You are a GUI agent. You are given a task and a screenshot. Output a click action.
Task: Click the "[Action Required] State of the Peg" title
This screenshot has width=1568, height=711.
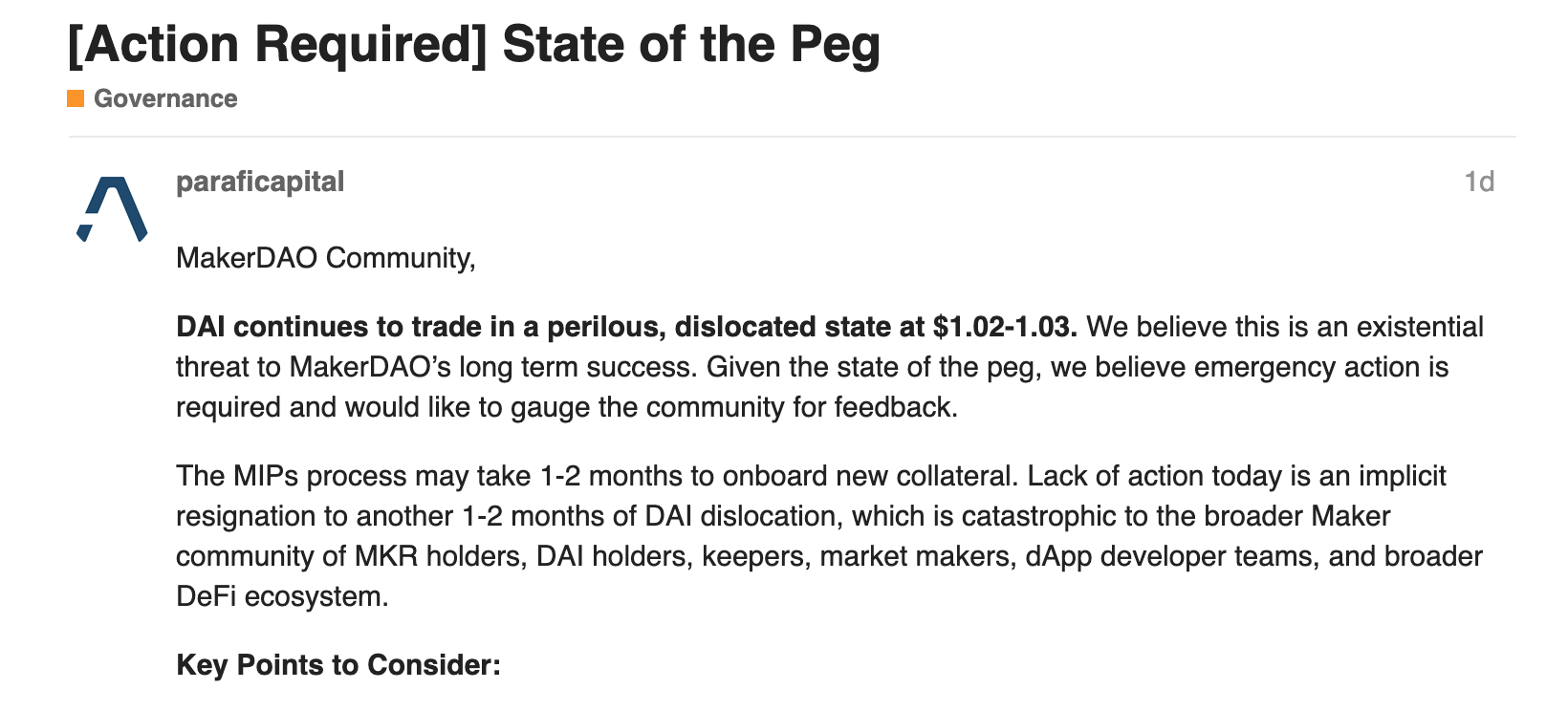tap(473, 45)
